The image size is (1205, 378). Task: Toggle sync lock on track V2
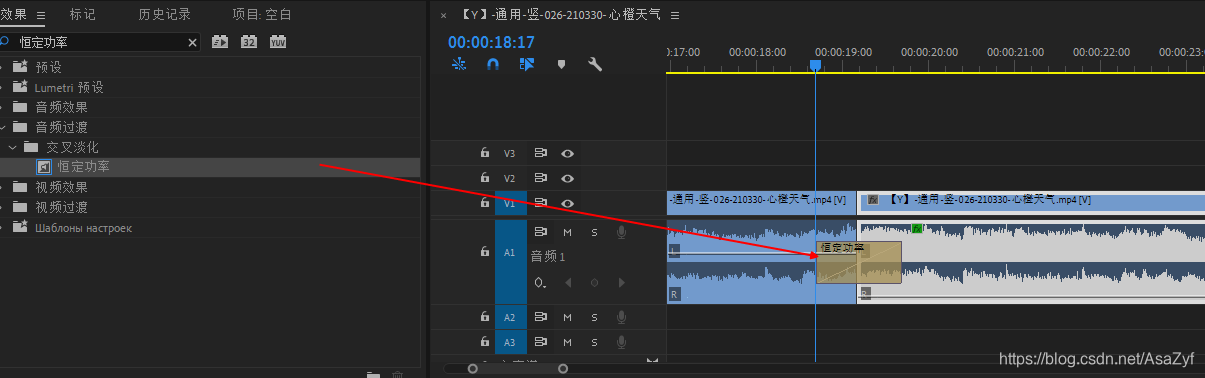pos(540,178)
